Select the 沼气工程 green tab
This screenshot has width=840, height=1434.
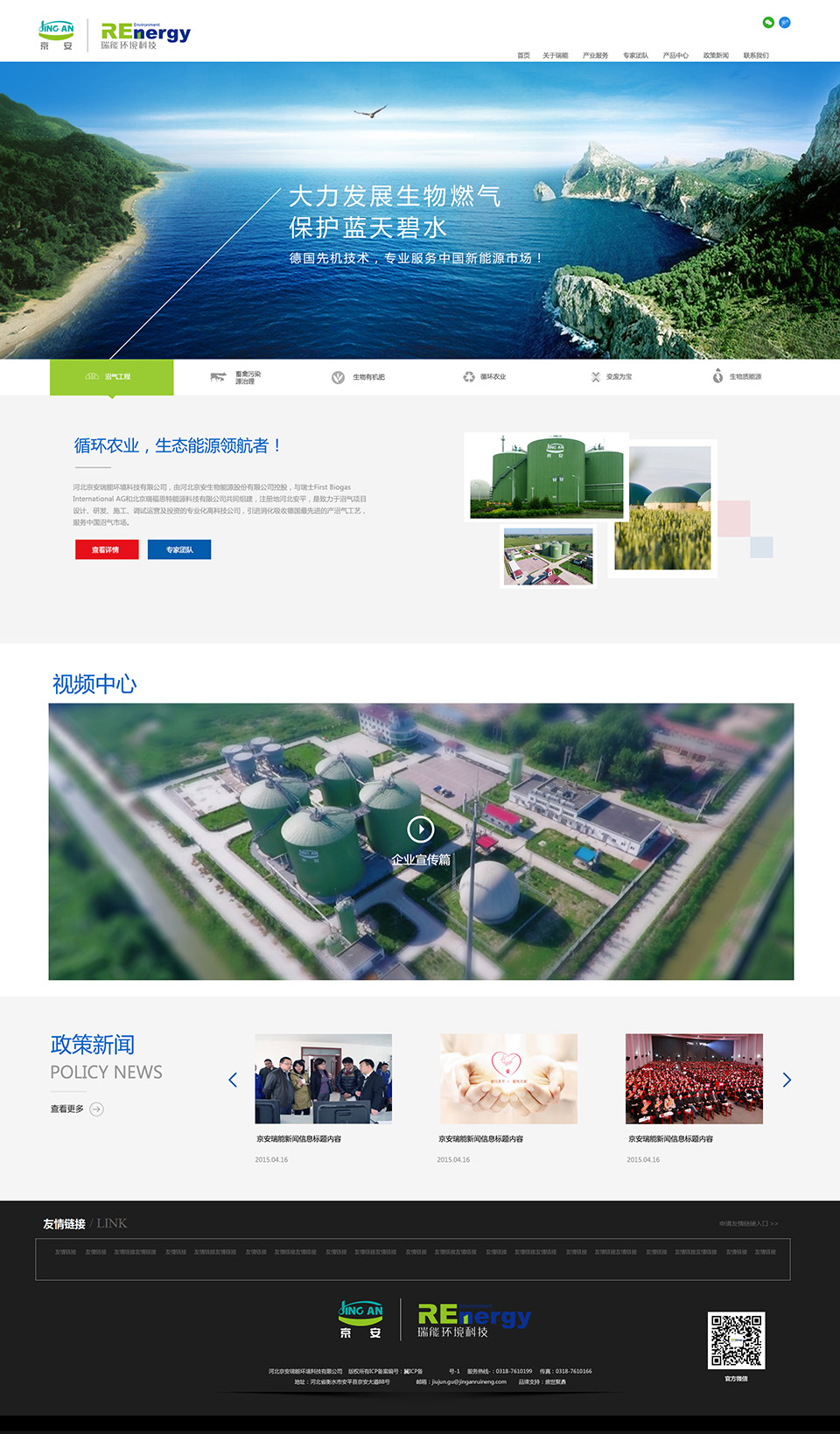(111, 377)
